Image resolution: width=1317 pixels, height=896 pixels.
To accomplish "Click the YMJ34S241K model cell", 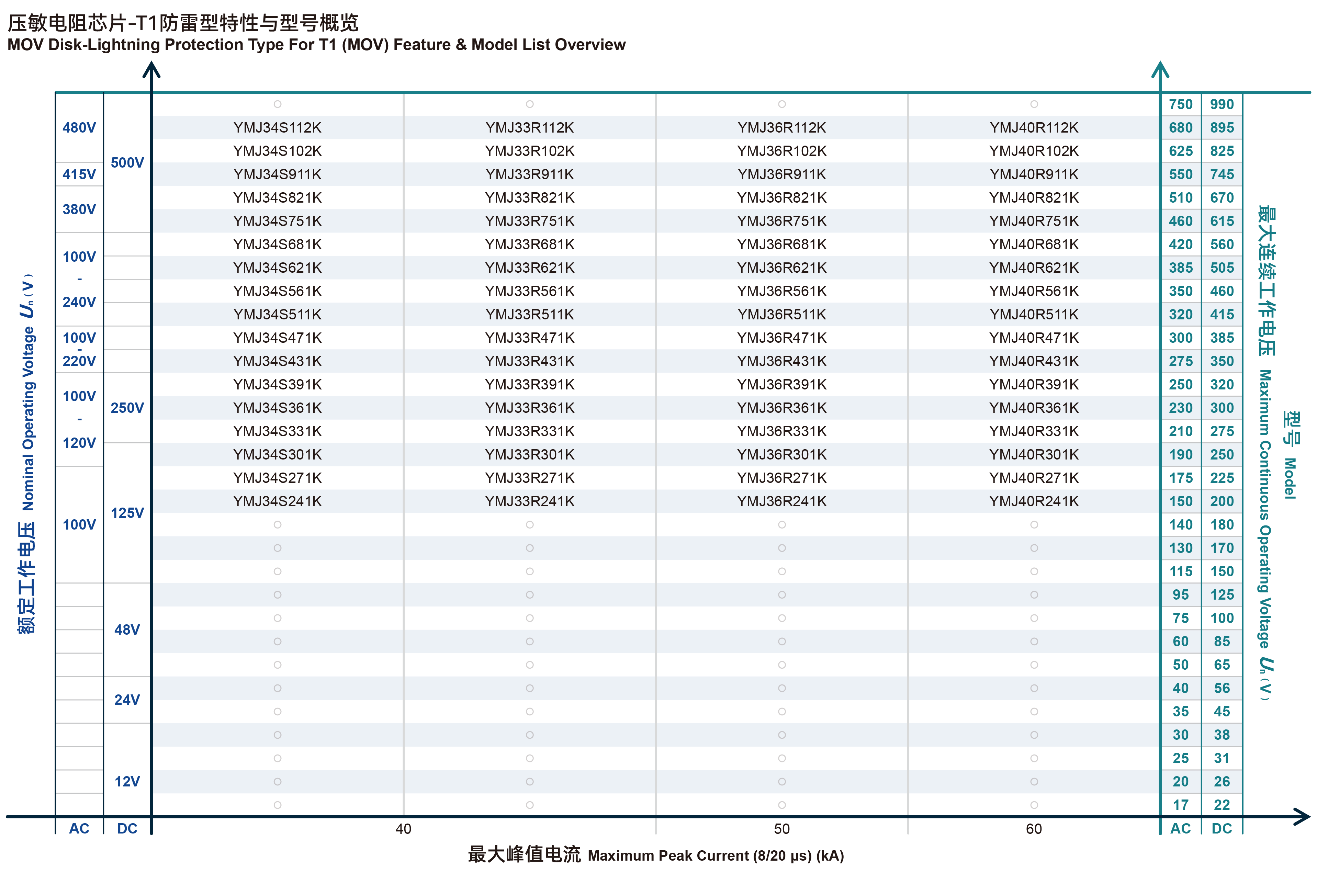I will tap(277, 501).
